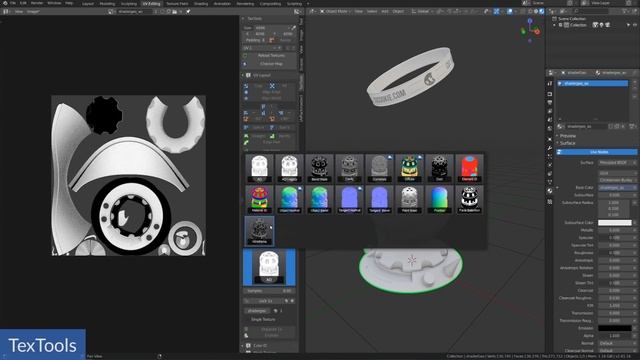Click the pin image icon in UV editor header
This screenshot has height=360, width=640.
(x=188, y=11)
